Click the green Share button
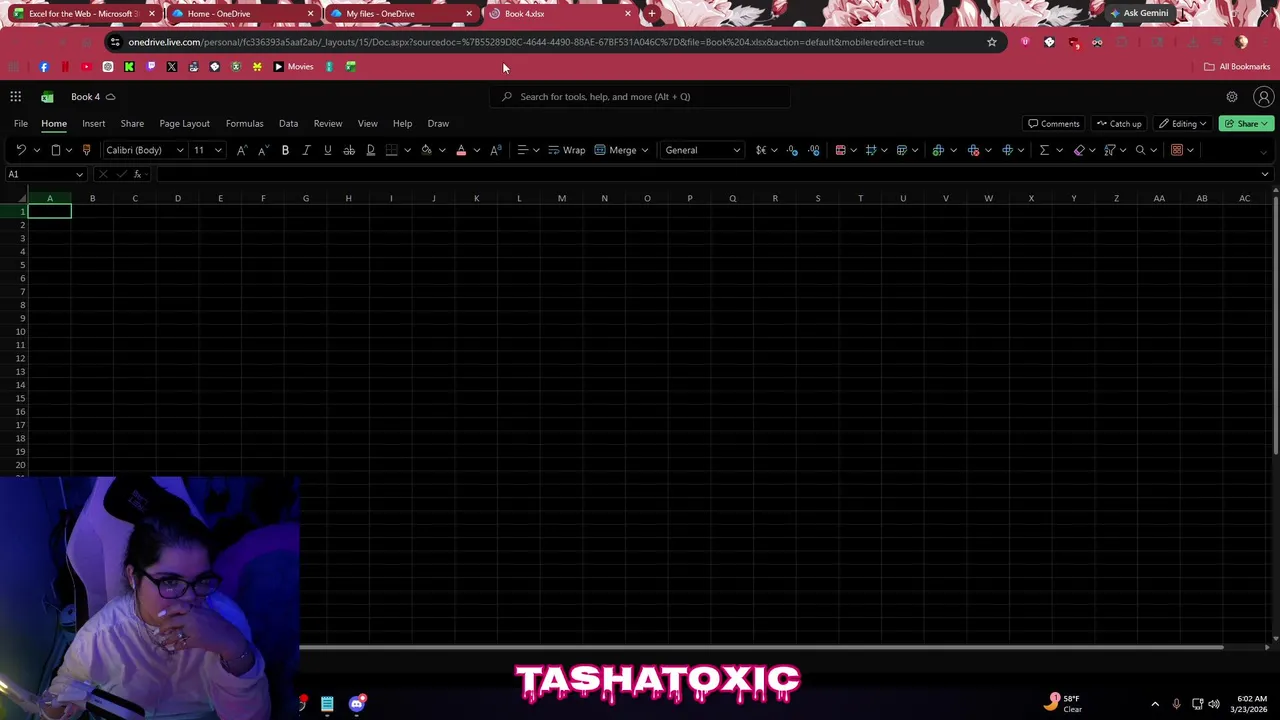This screenshot has width=1280, height=720. 1246,124
